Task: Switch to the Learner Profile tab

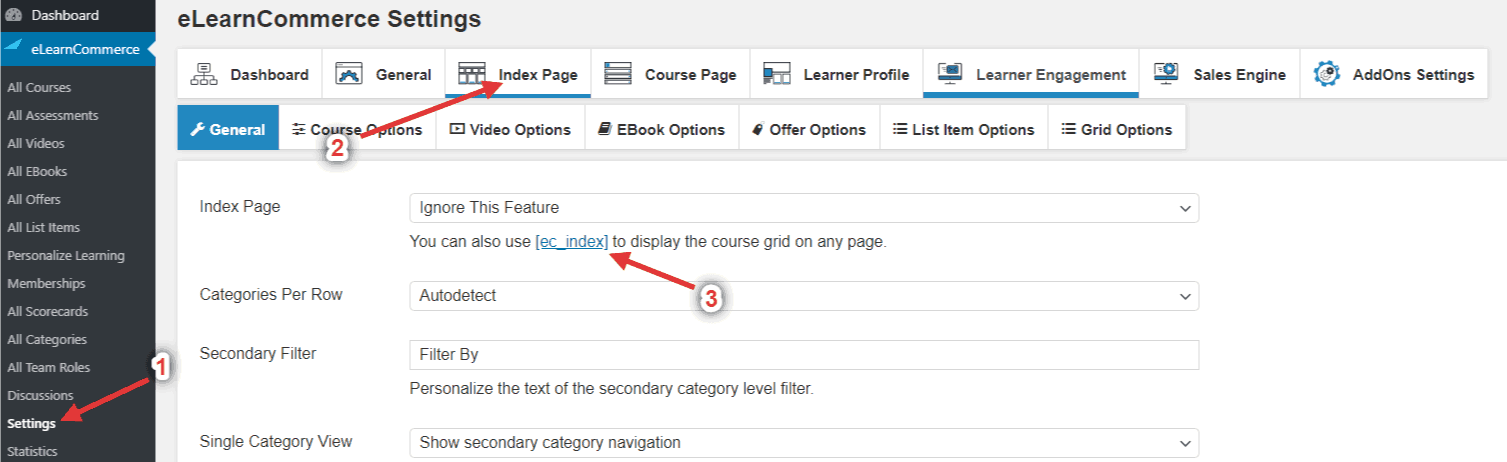Action: pos(836,74)
